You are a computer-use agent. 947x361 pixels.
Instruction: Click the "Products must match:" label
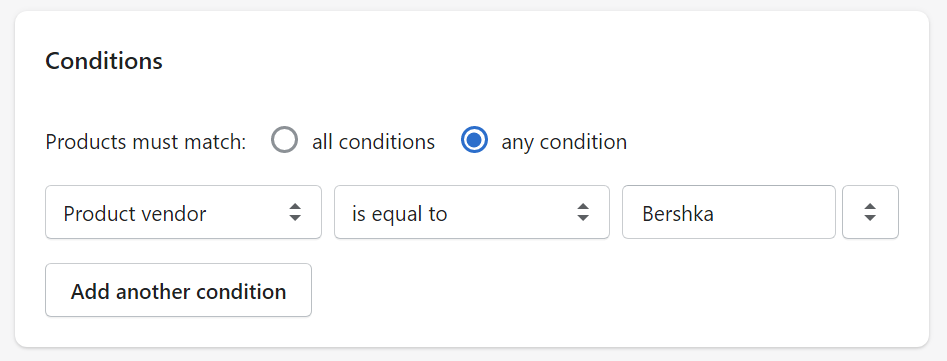click(146, 142)
